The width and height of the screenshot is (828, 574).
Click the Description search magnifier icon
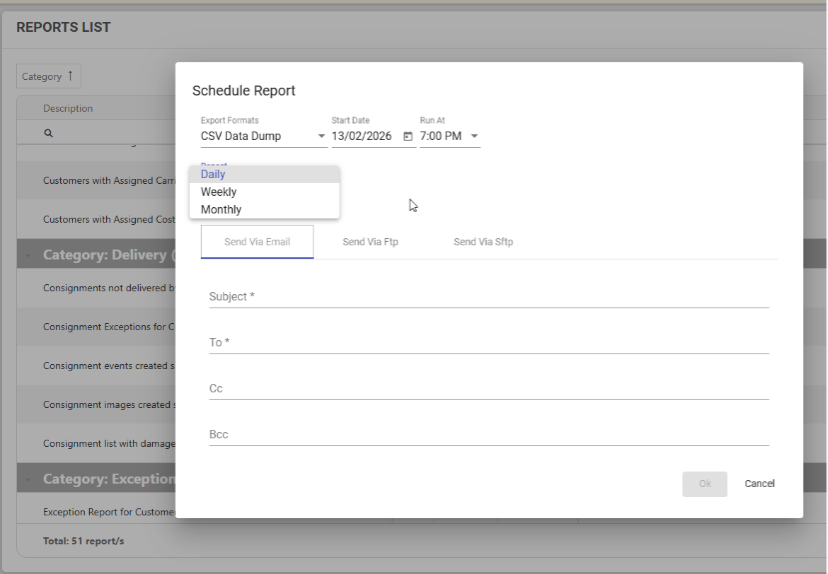48,132
